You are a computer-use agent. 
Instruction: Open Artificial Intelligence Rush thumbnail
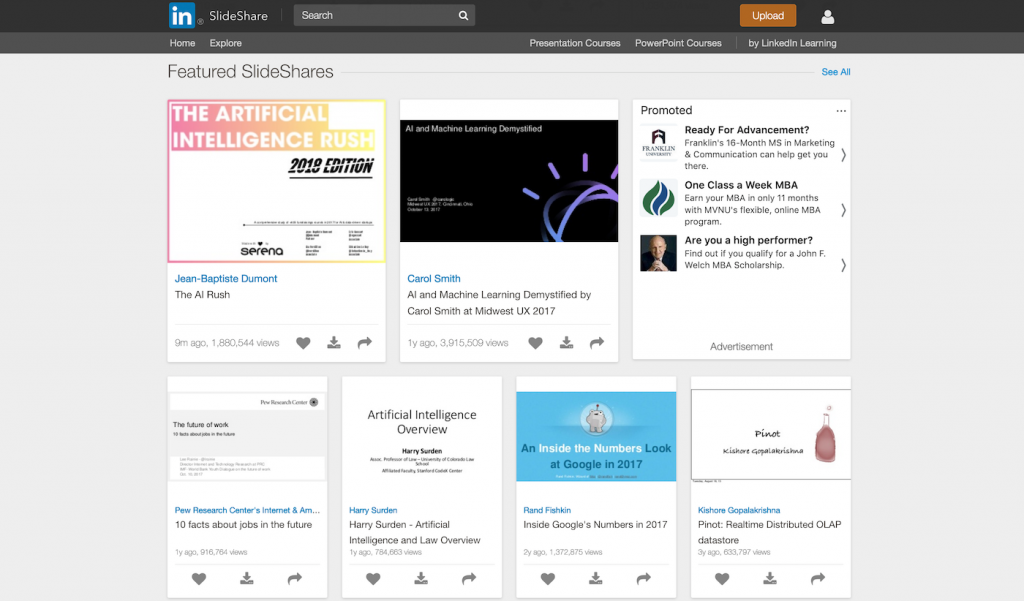click(276, 181)
